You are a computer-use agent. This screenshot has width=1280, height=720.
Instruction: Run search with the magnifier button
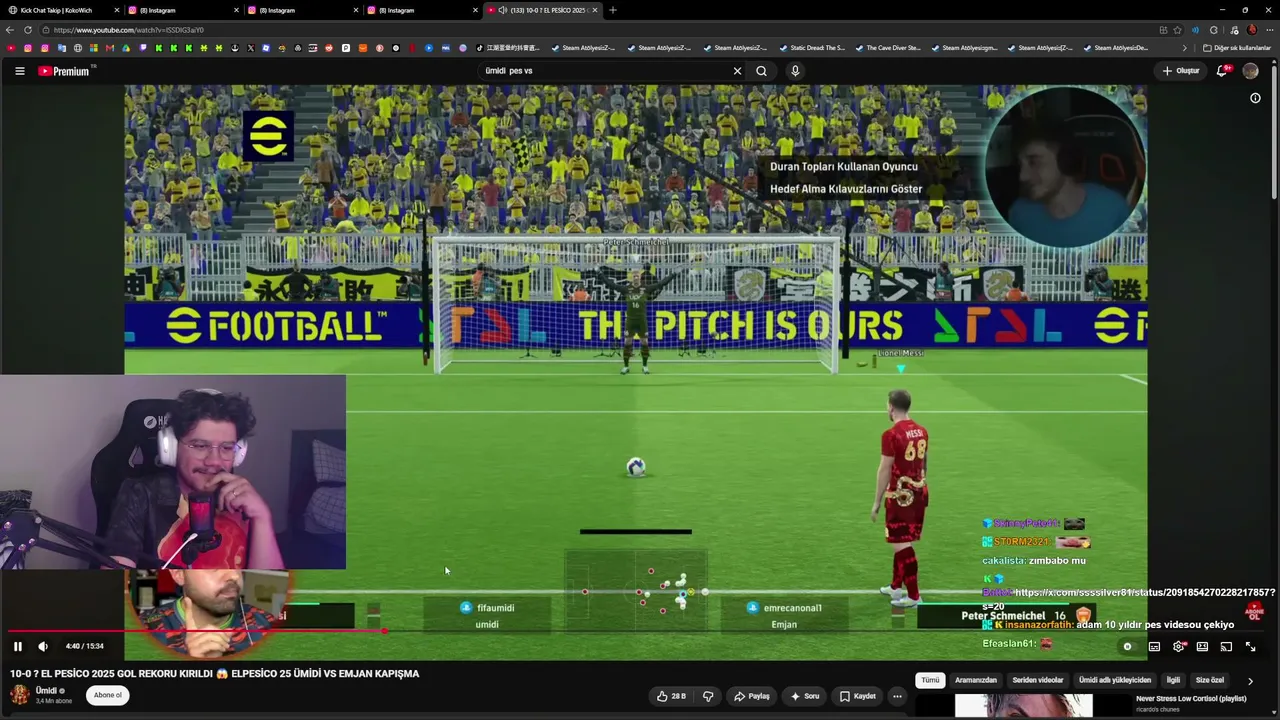[761, 71]
